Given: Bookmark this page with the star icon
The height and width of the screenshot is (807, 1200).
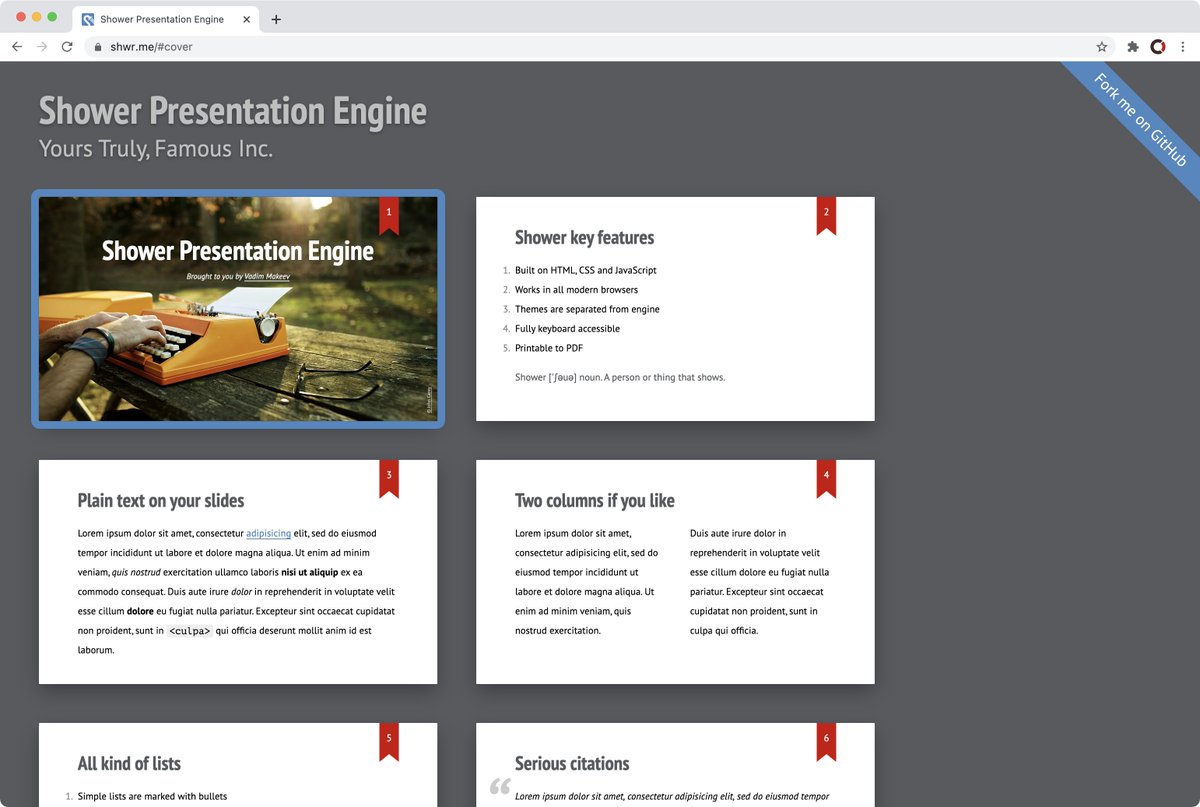Looking at the screenshot, I should click(1102, 47).
